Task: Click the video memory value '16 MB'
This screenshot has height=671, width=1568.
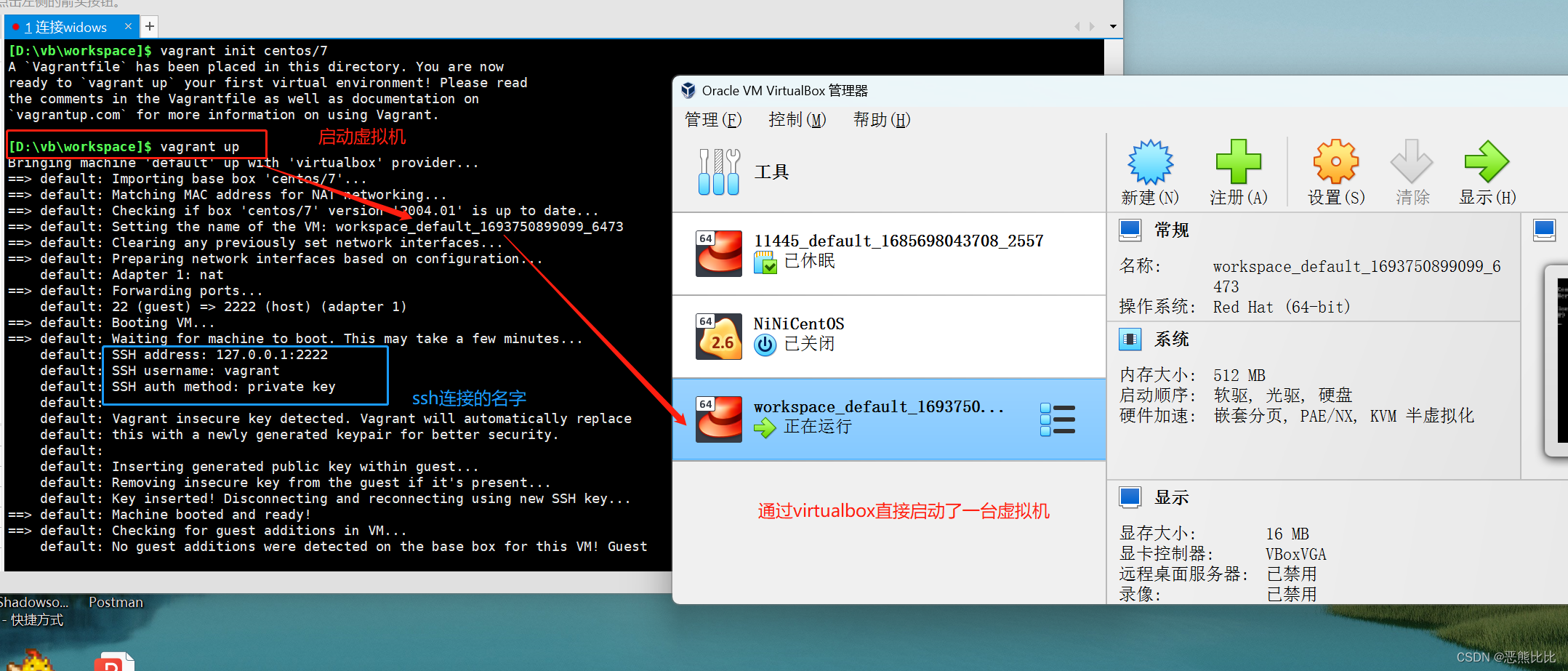Action: pos(1287,534)
